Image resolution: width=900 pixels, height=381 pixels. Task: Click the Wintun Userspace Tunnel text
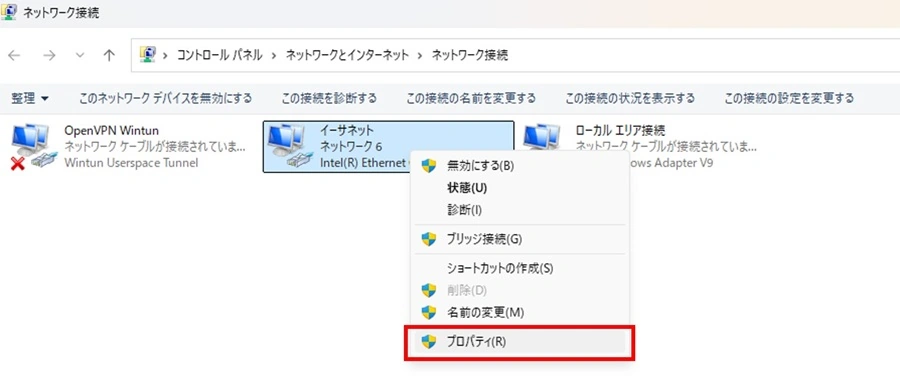(x=131, y=163)
